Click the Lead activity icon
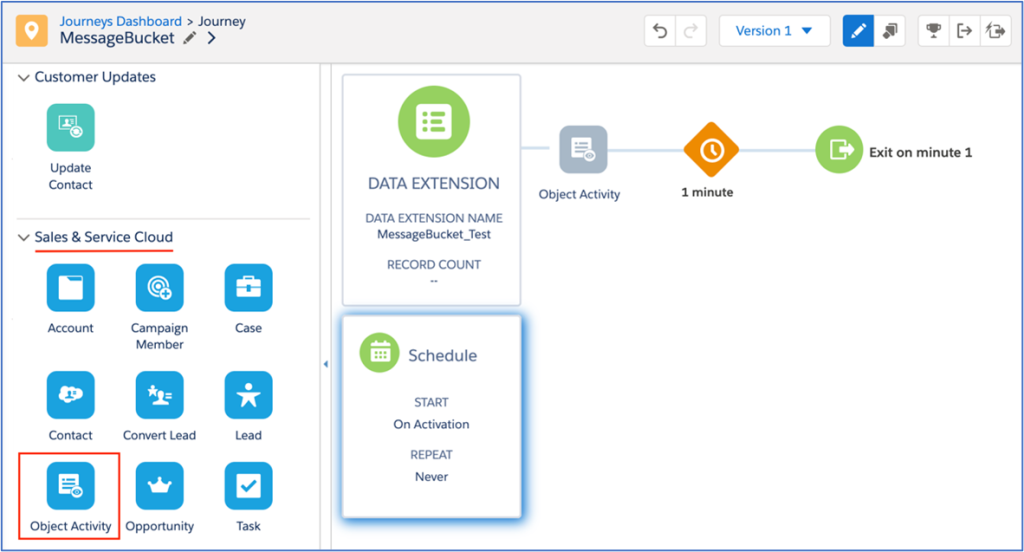The height and width of the screenshot is (552, 1024). [x=248, y=395]
